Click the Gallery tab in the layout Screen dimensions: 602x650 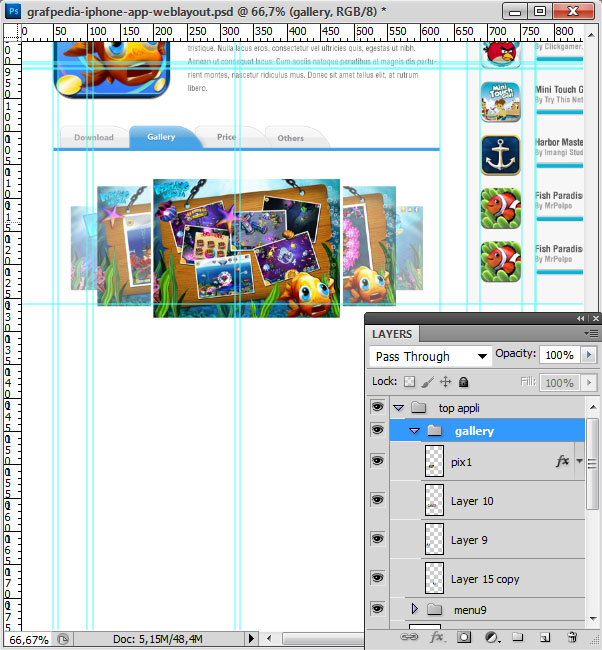click(x=161, y=137)
